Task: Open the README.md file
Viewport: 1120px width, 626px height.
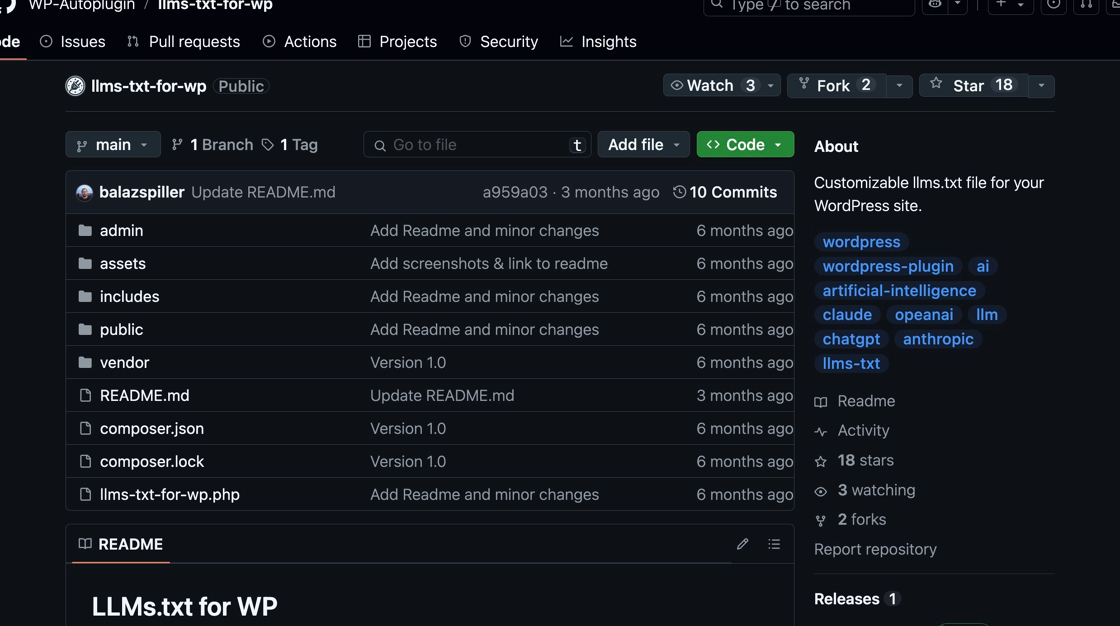Action: 144,395
